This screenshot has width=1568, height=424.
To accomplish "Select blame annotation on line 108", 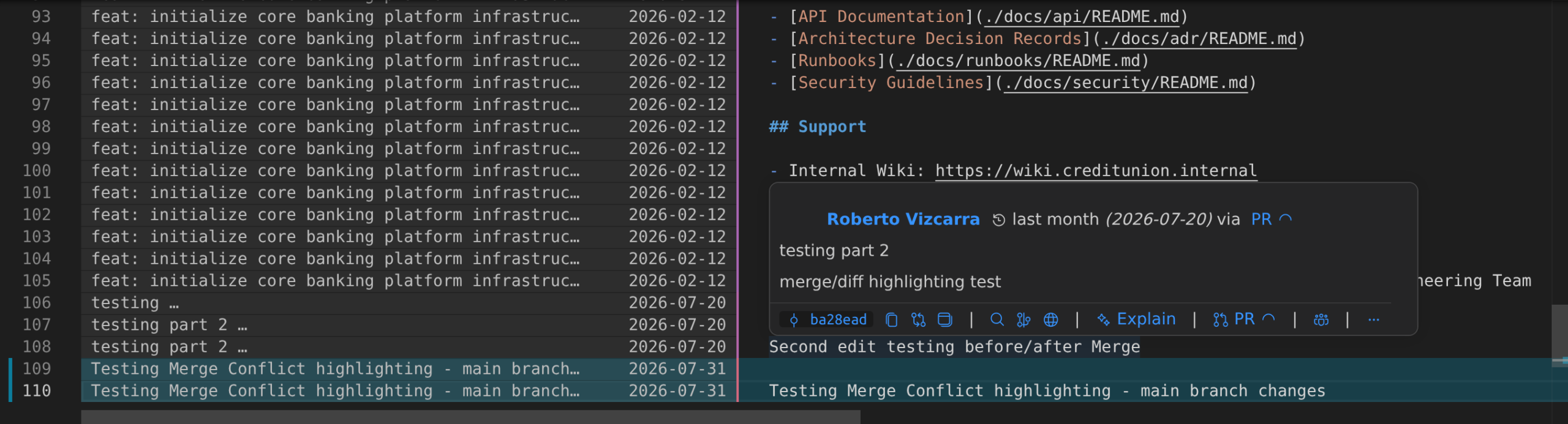I will click(x=409, y=347).
